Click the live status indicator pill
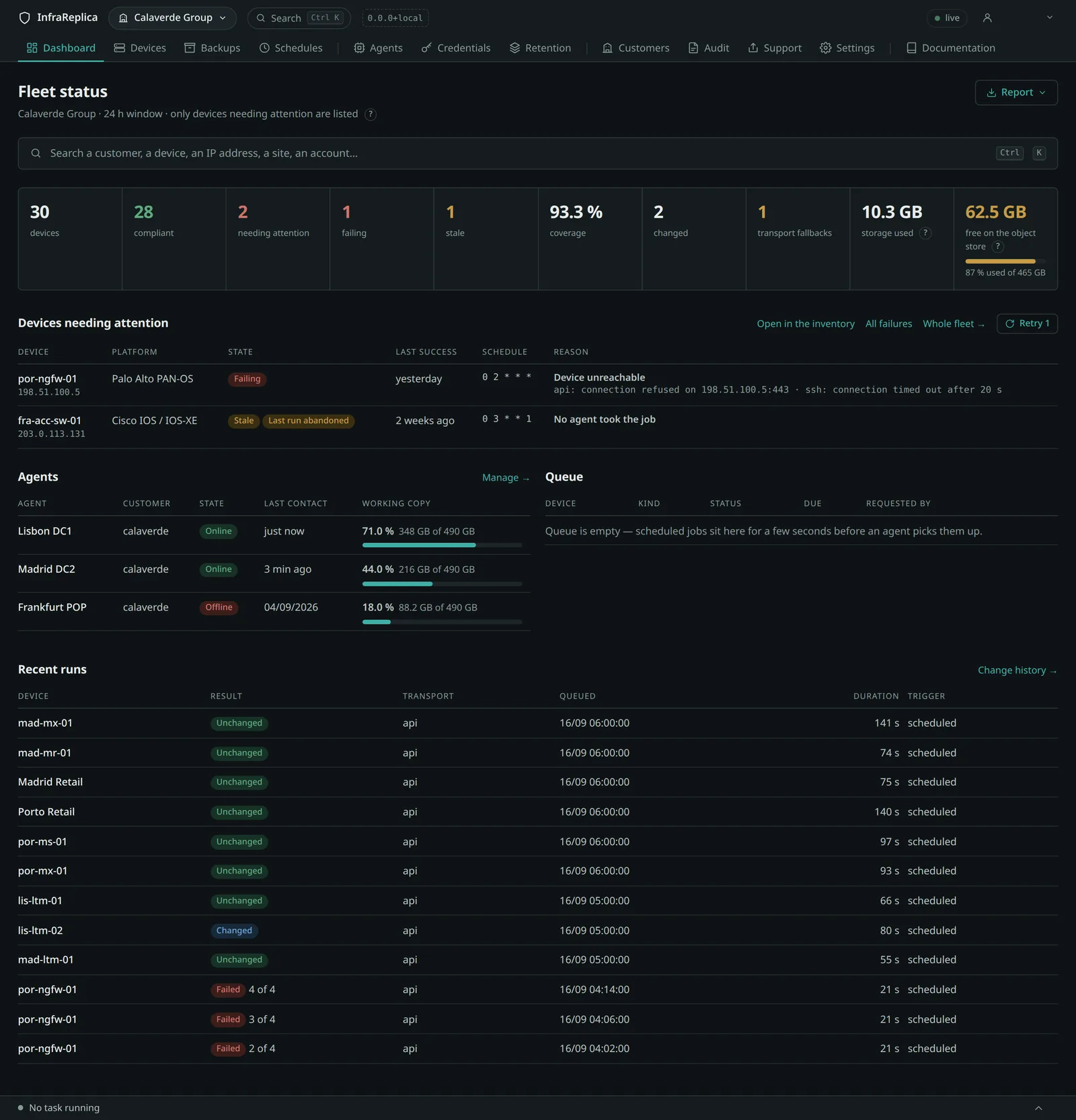Image resolution: width=1076 pixels, height=1120 pixels. [x=947, y=18]
